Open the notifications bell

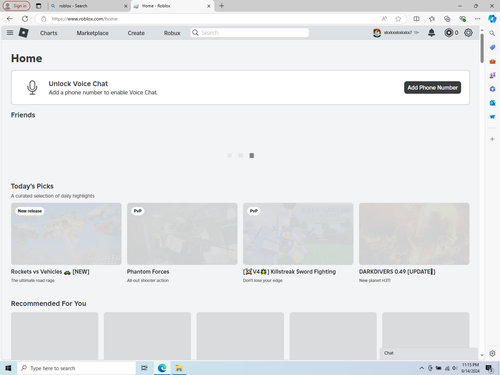click(x=431, y=33)
